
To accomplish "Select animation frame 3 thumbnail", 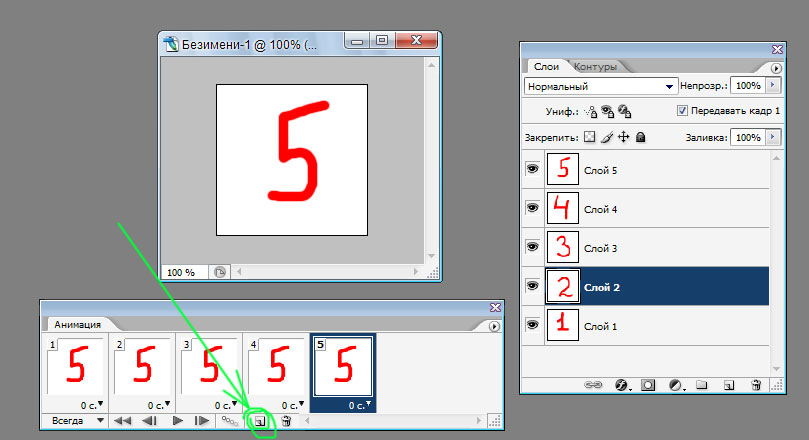I will pyautogui.click(x=209, y=367).
